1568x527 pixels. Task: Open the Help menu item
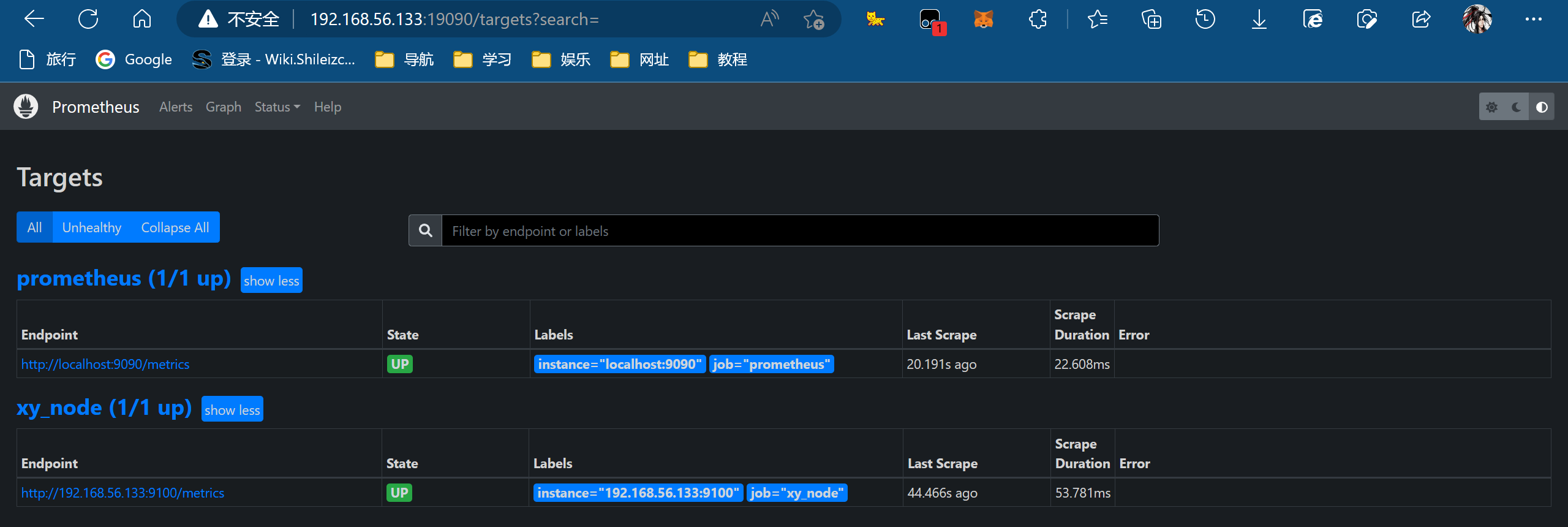click(328, 107)
